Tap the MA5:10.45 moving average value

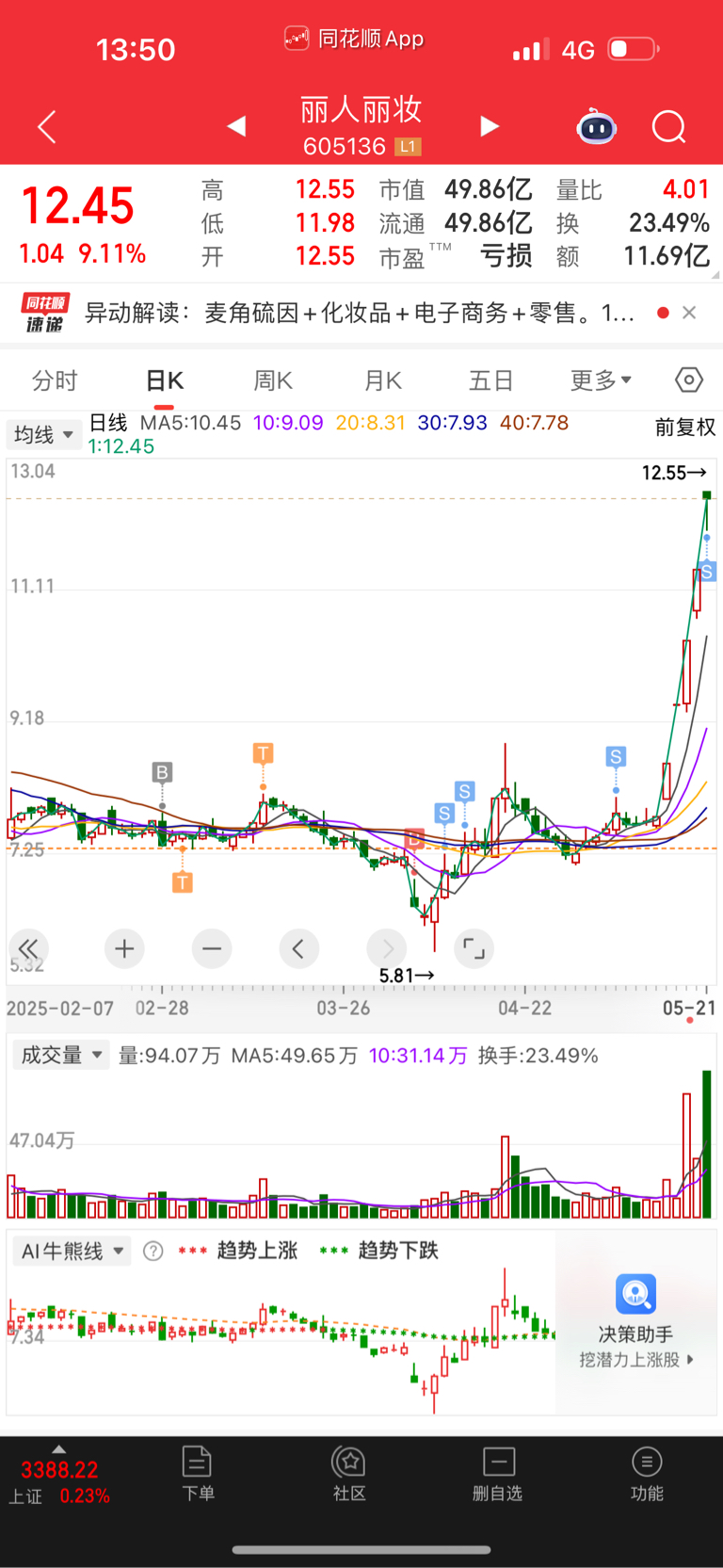(x=190, y=423)
